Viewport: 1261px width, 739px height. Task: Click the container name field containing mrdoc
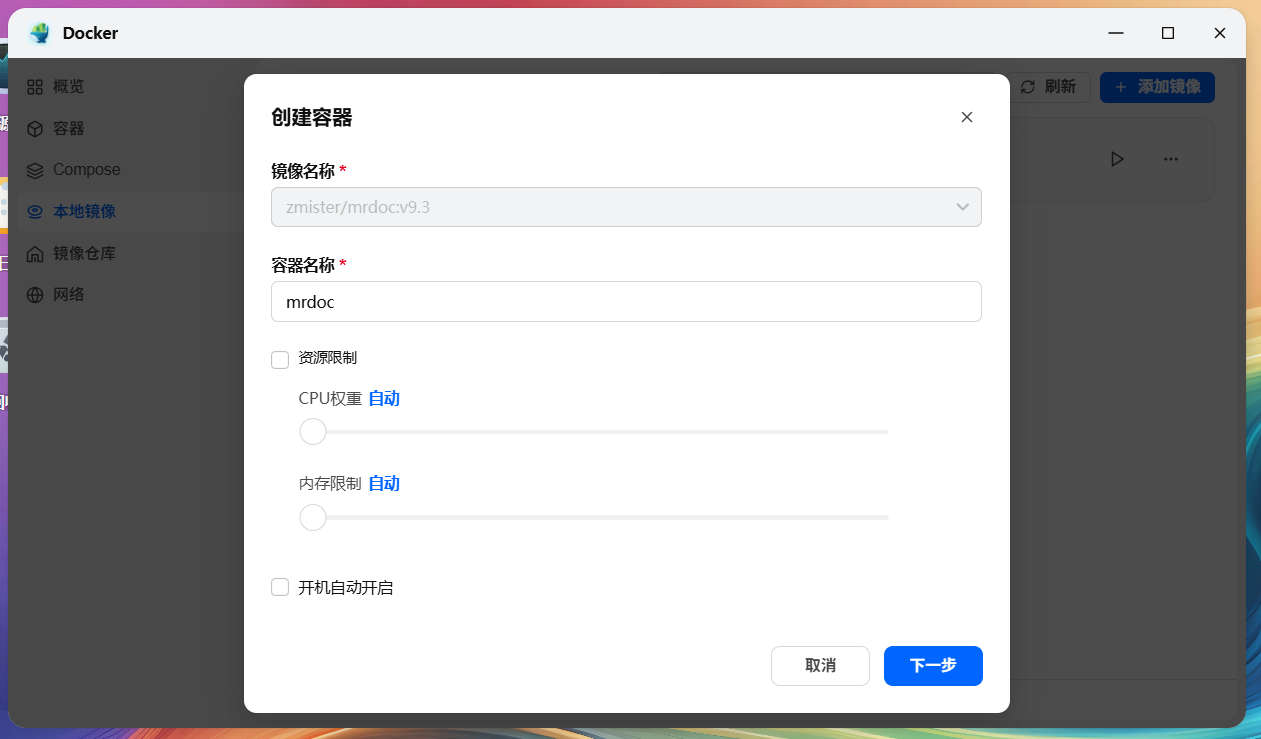[625, 301]
